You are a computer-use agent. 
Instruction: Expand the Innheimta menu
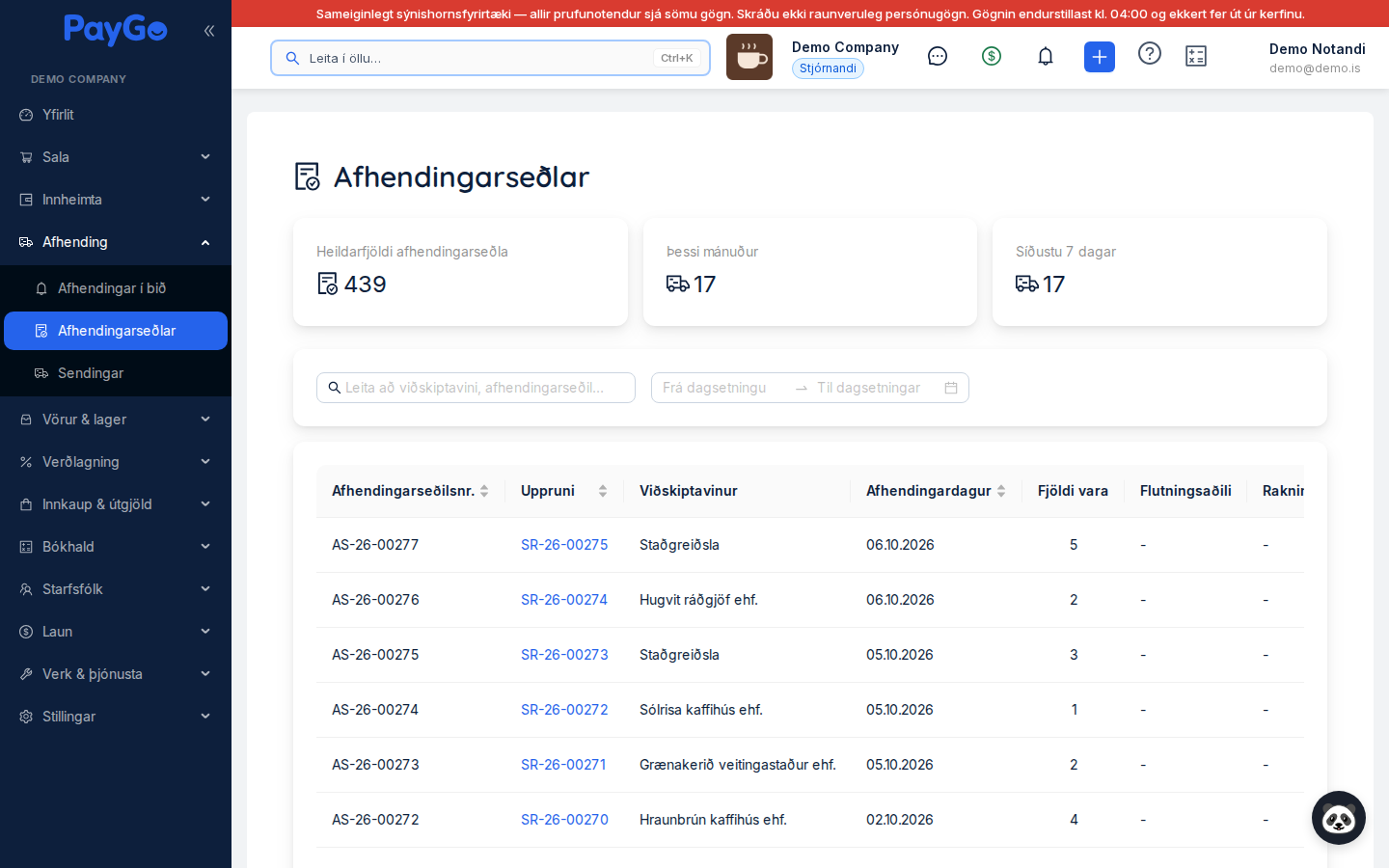point(116,200)
